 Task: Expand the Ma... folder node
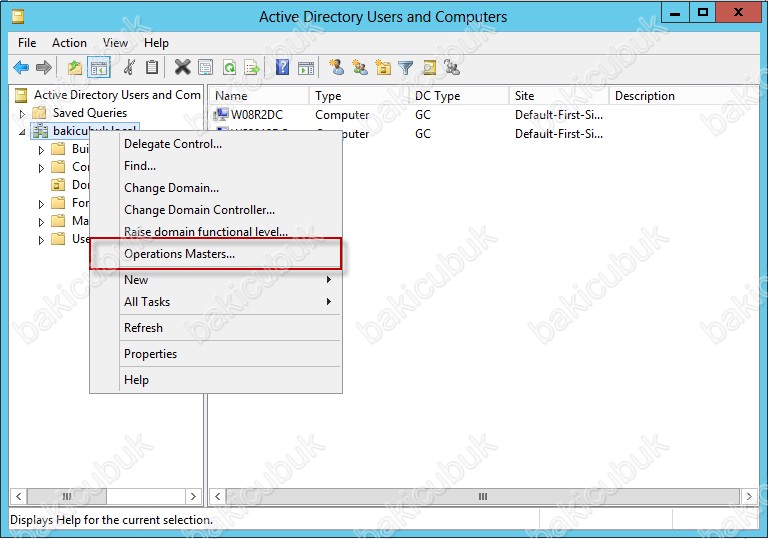(x=41, y=222)
